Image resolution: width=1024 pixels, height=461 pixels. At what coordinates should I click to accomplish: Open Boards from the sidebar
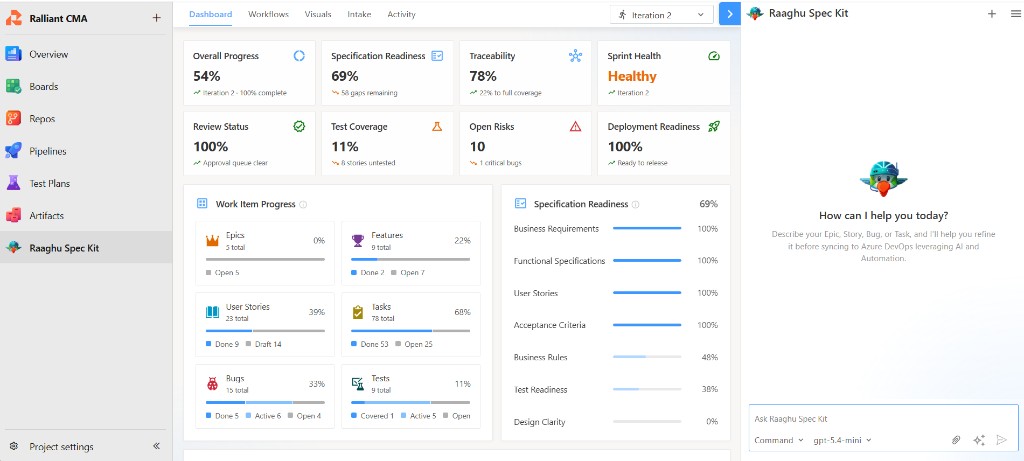point(86,86)
